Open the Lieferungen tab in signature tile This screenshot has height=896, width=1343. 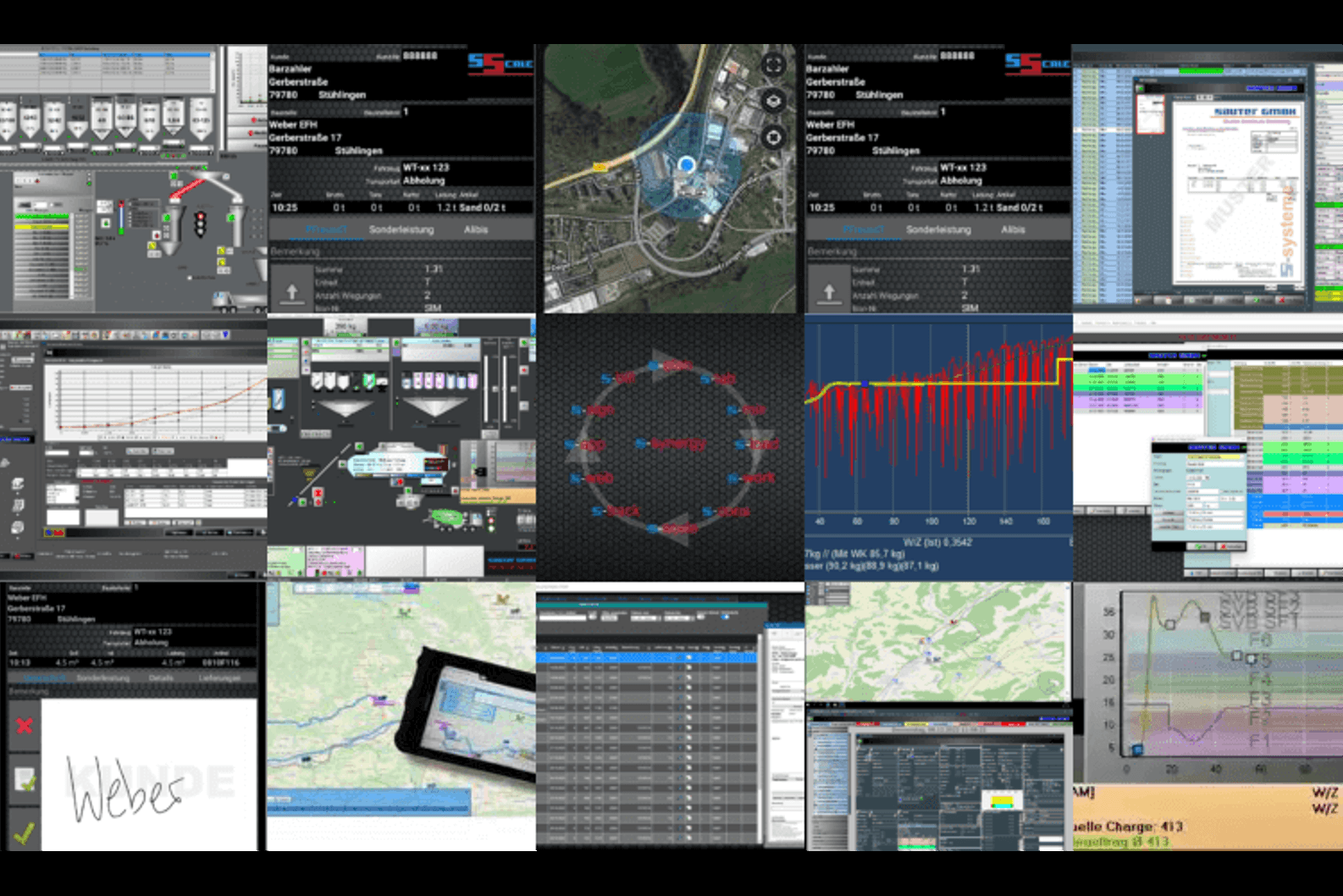coord(219,678)
